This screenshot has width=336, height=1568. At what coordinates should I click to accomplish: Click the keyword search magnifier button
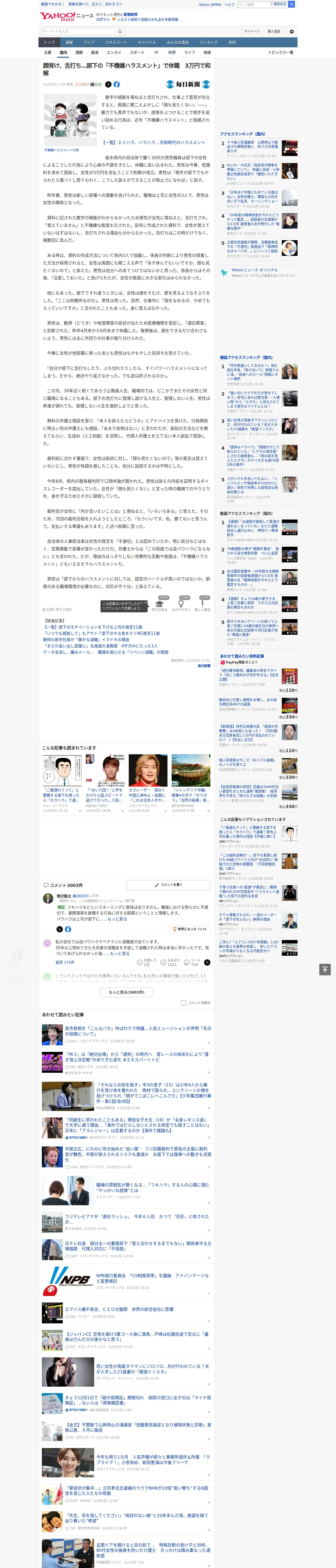pyautogui.click(x=120, y=31)
